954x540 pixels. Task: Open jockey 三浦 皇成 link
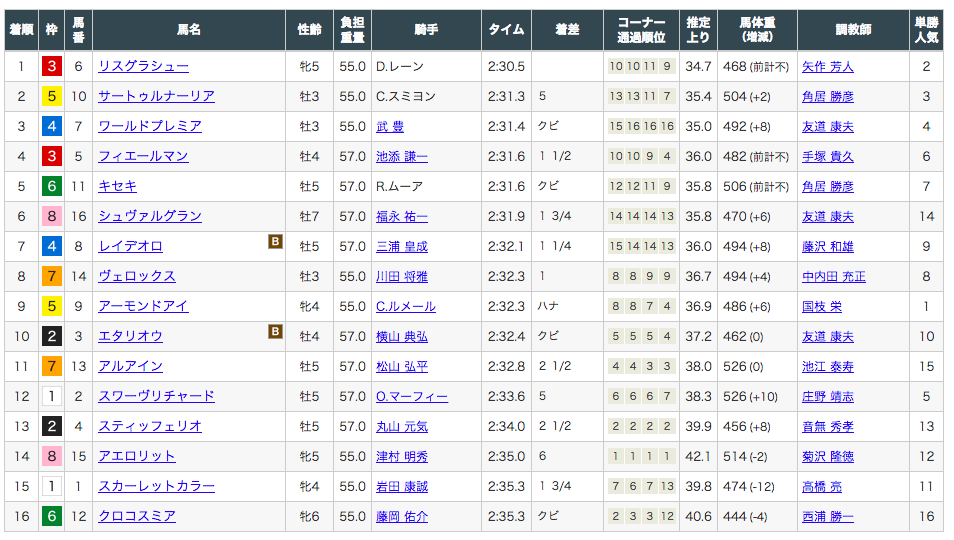(x=402, y=246)
